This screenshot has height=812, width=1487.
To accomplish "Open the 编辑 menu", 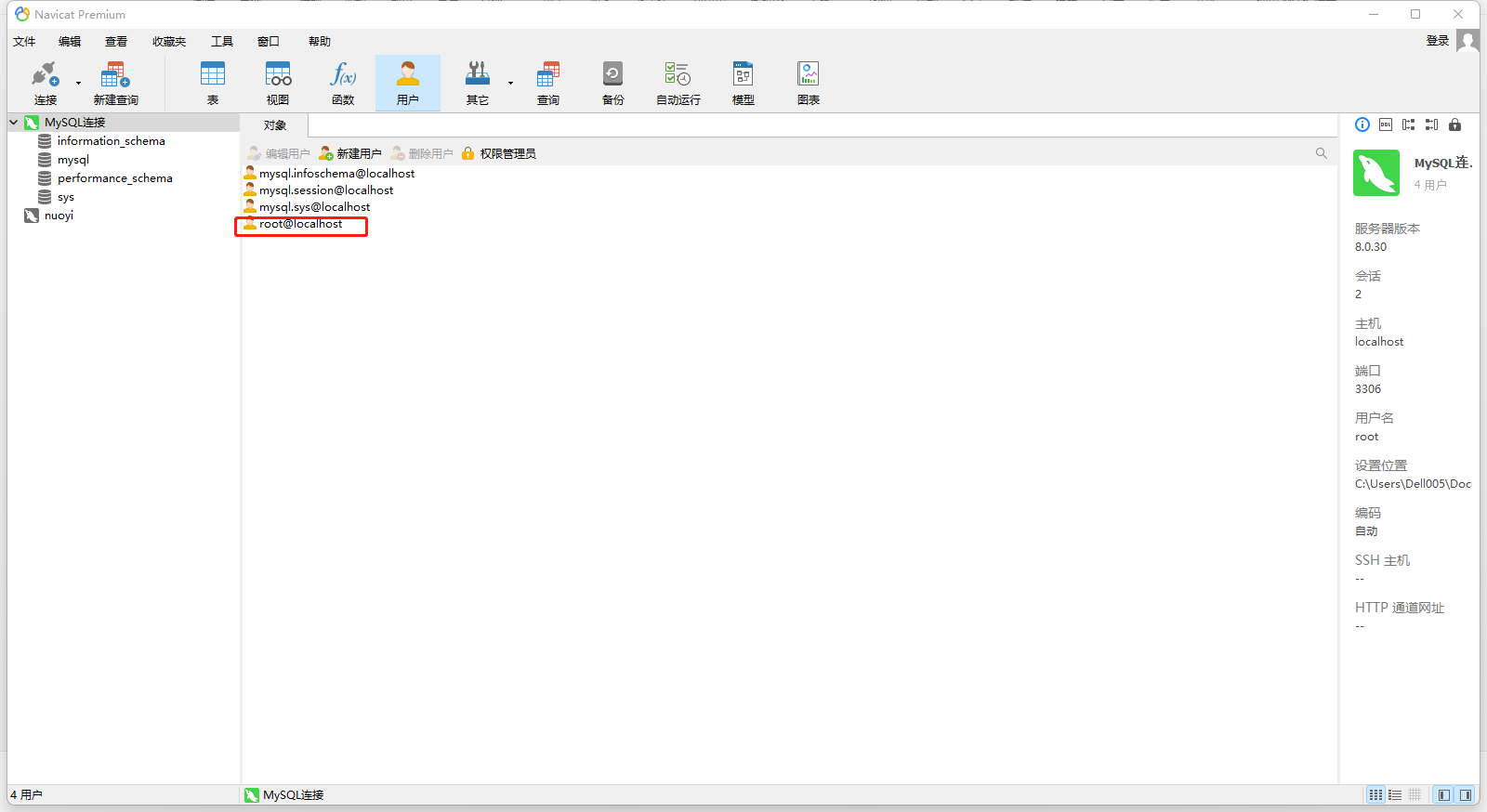I will coord(70,41).
